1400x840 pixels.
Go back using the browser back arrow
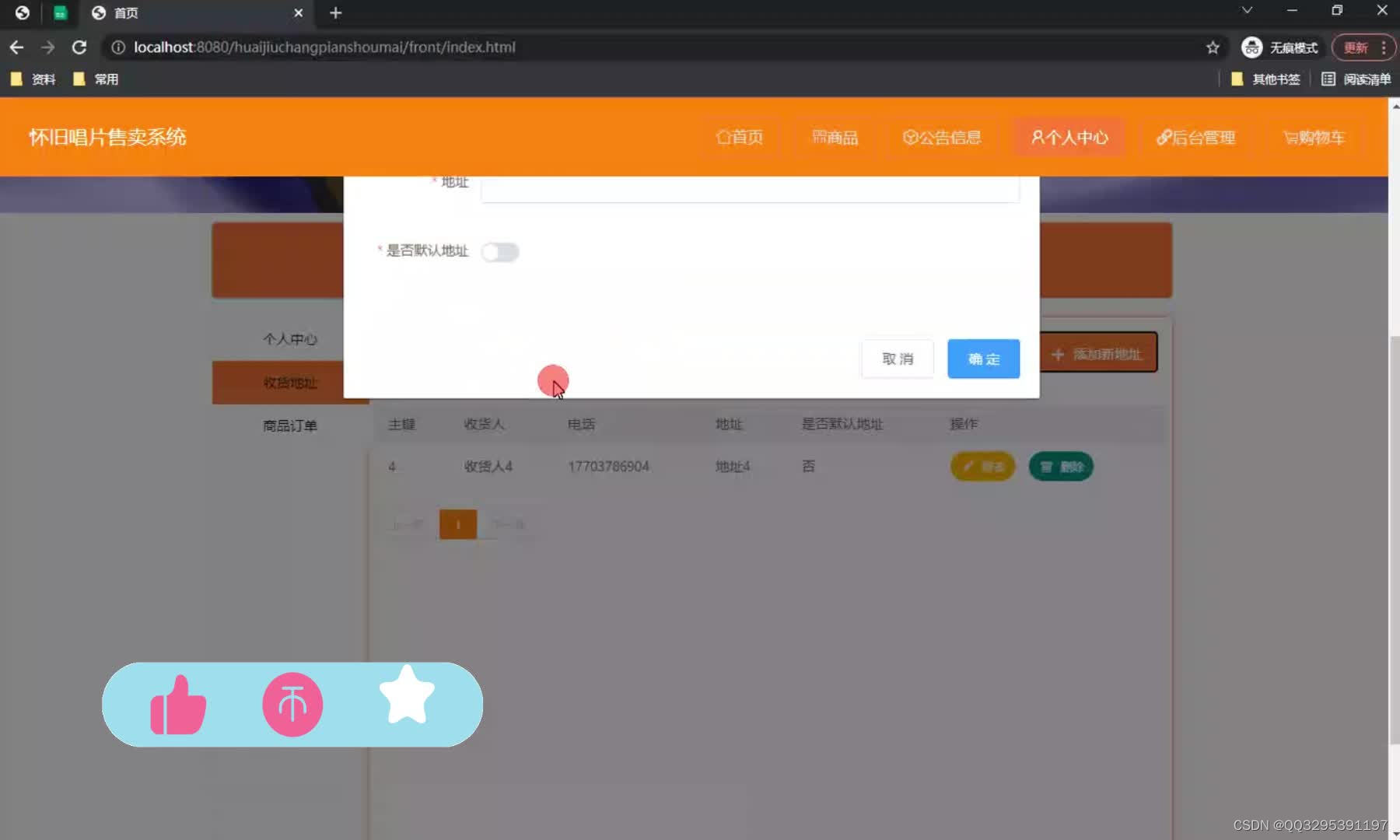(x=16, y=47)
